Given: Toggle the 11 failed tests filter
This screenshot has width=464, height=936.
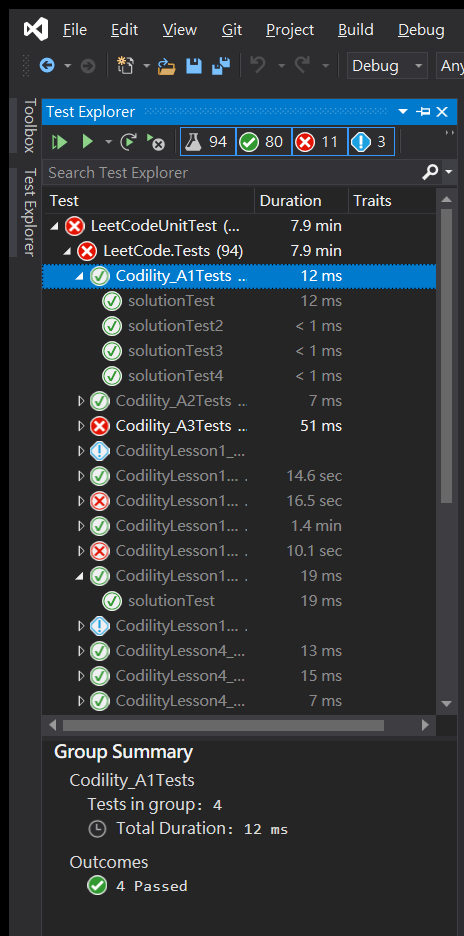Looking at the screenshot, I should point(319,142).
